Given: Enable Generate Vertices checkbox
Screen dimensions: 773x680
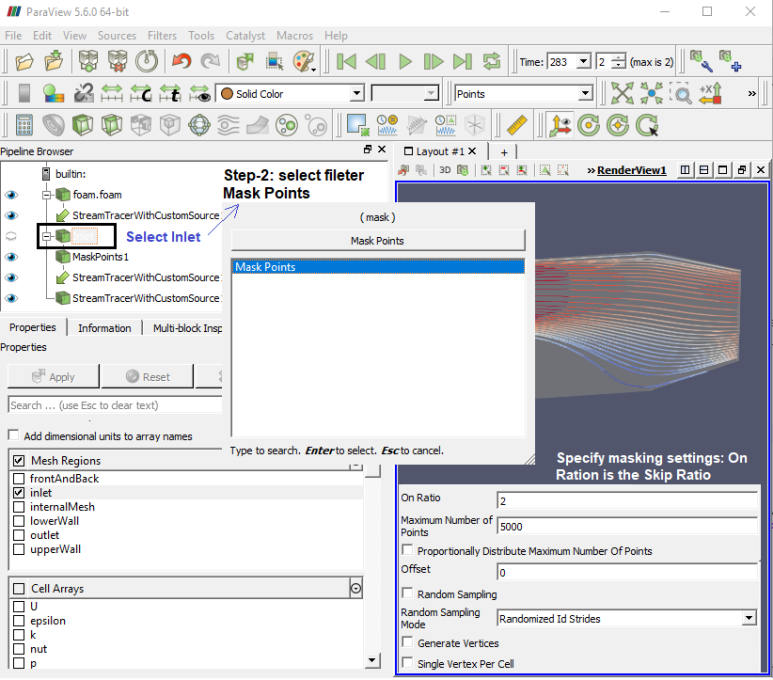Looking at the screenshot, I should click(x=408, y=642).
